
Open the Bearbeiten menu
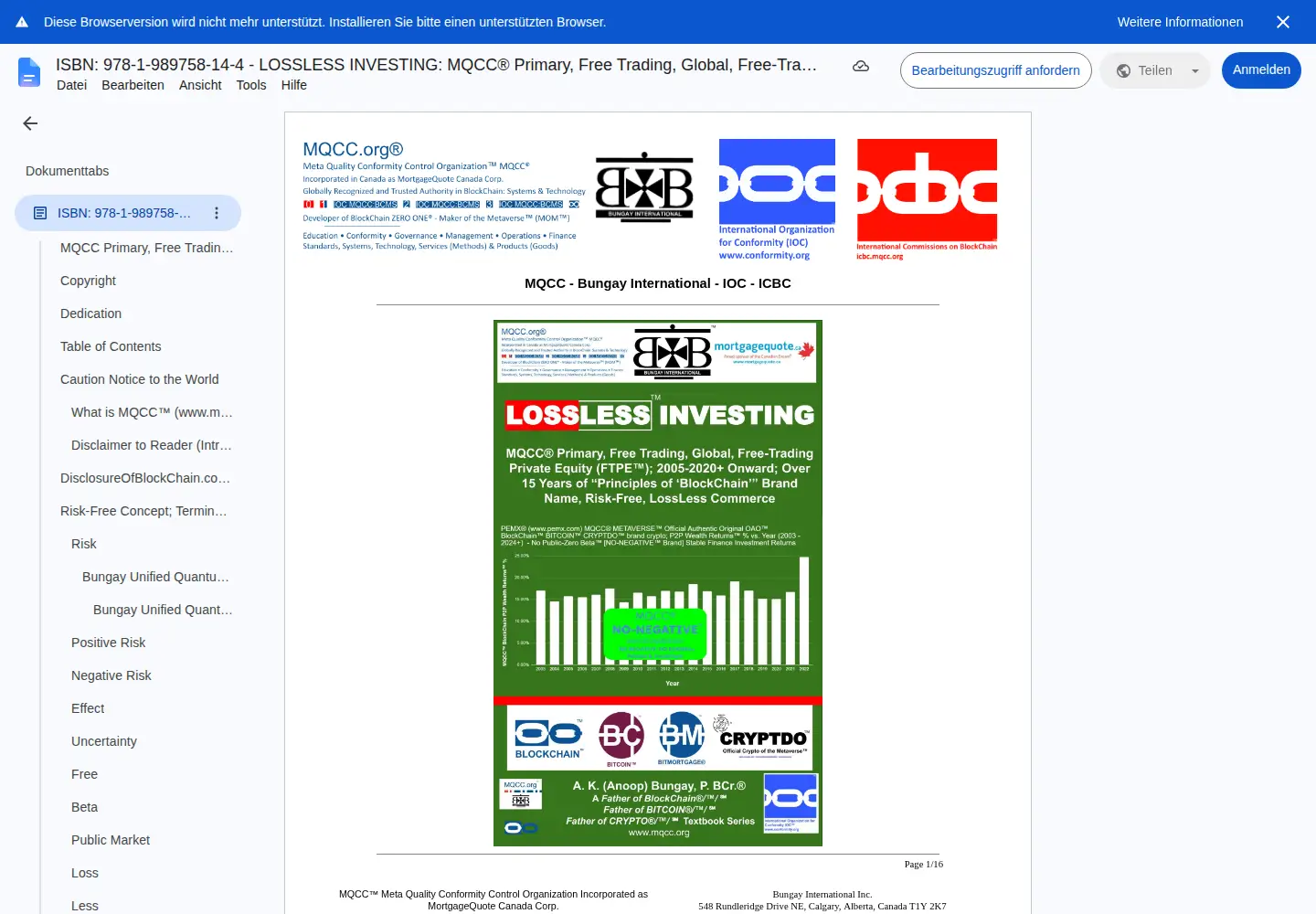point(133,85)
